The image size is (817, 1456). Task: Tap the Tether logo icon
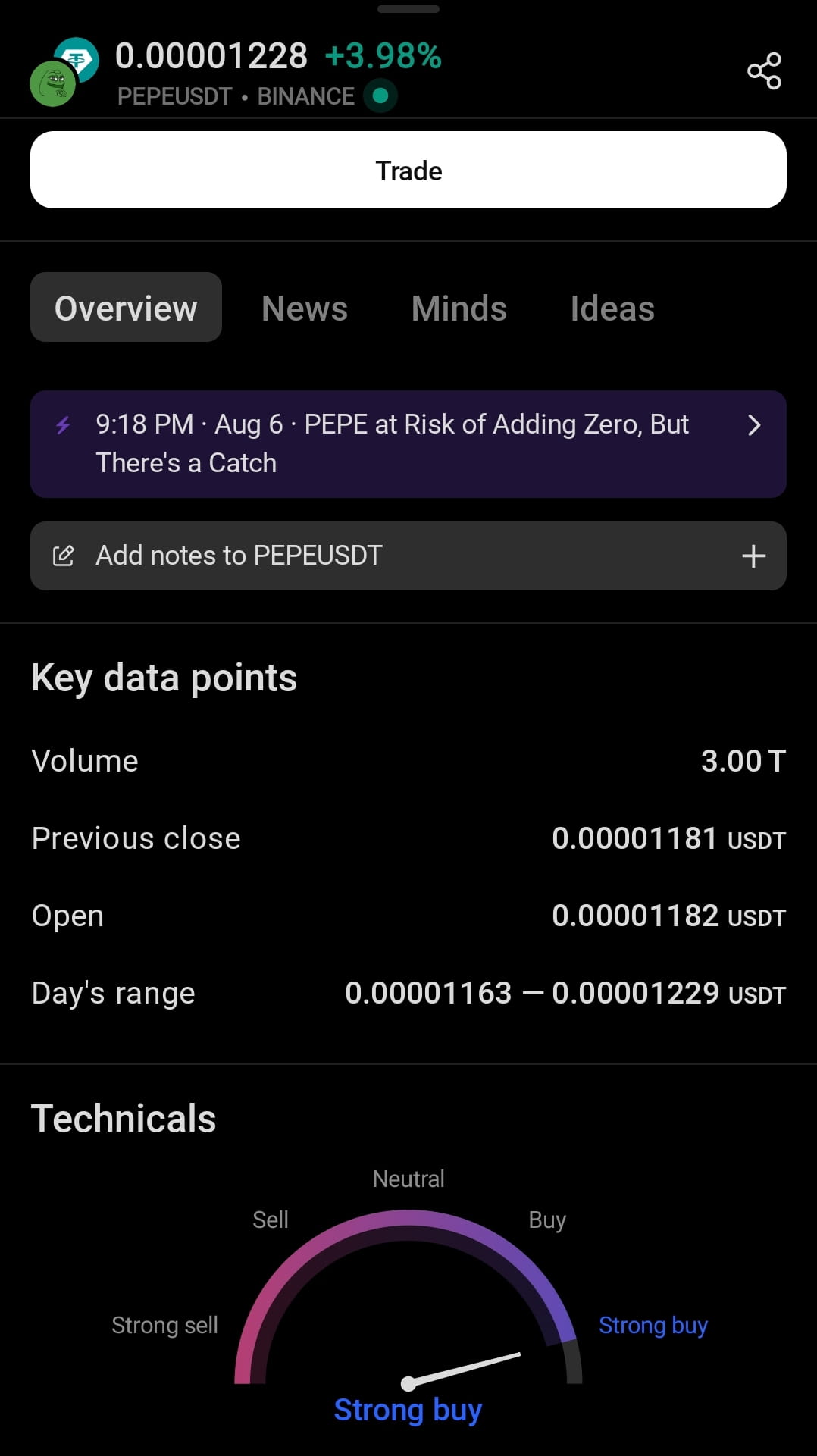click(x=78, y=58)
